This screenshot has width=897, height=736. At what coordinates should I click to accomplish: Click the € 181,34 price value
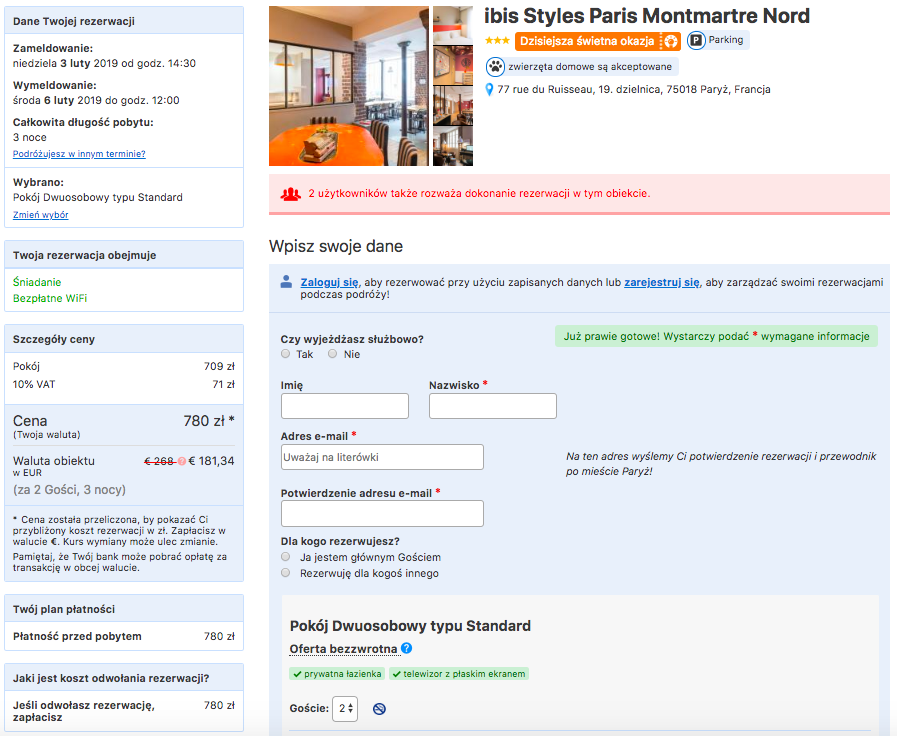212,461
